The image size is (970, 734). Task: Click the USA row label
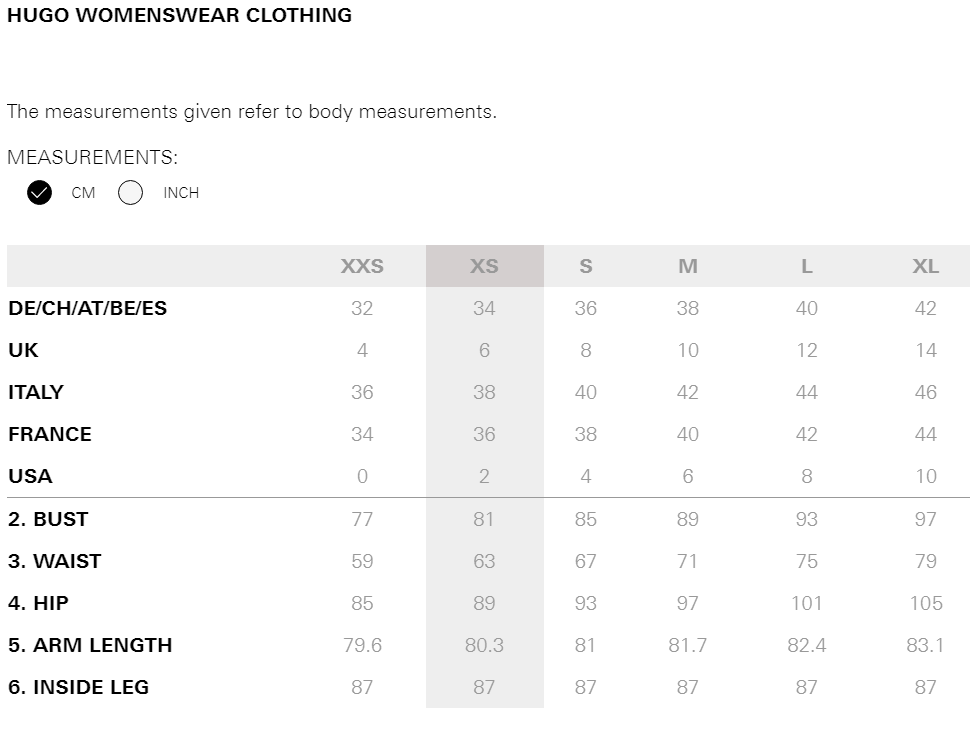coord(30,476)
